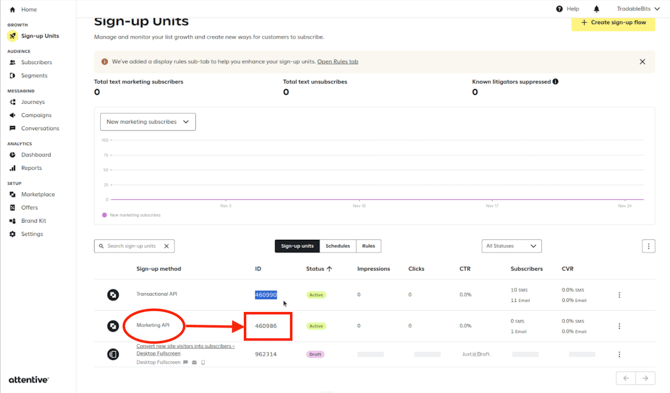
Task: Click the ID value 460986
Action: [266, 326]
